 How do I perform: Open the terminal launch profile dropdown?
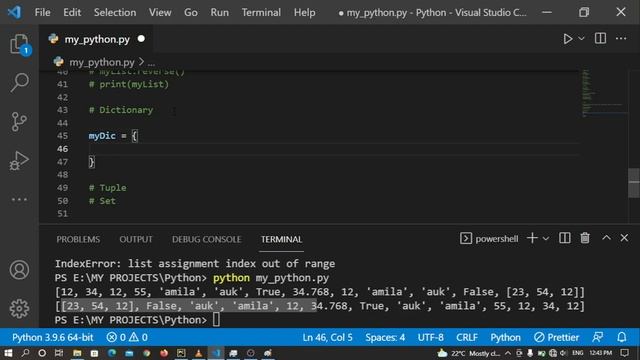[x=546, y=238]
